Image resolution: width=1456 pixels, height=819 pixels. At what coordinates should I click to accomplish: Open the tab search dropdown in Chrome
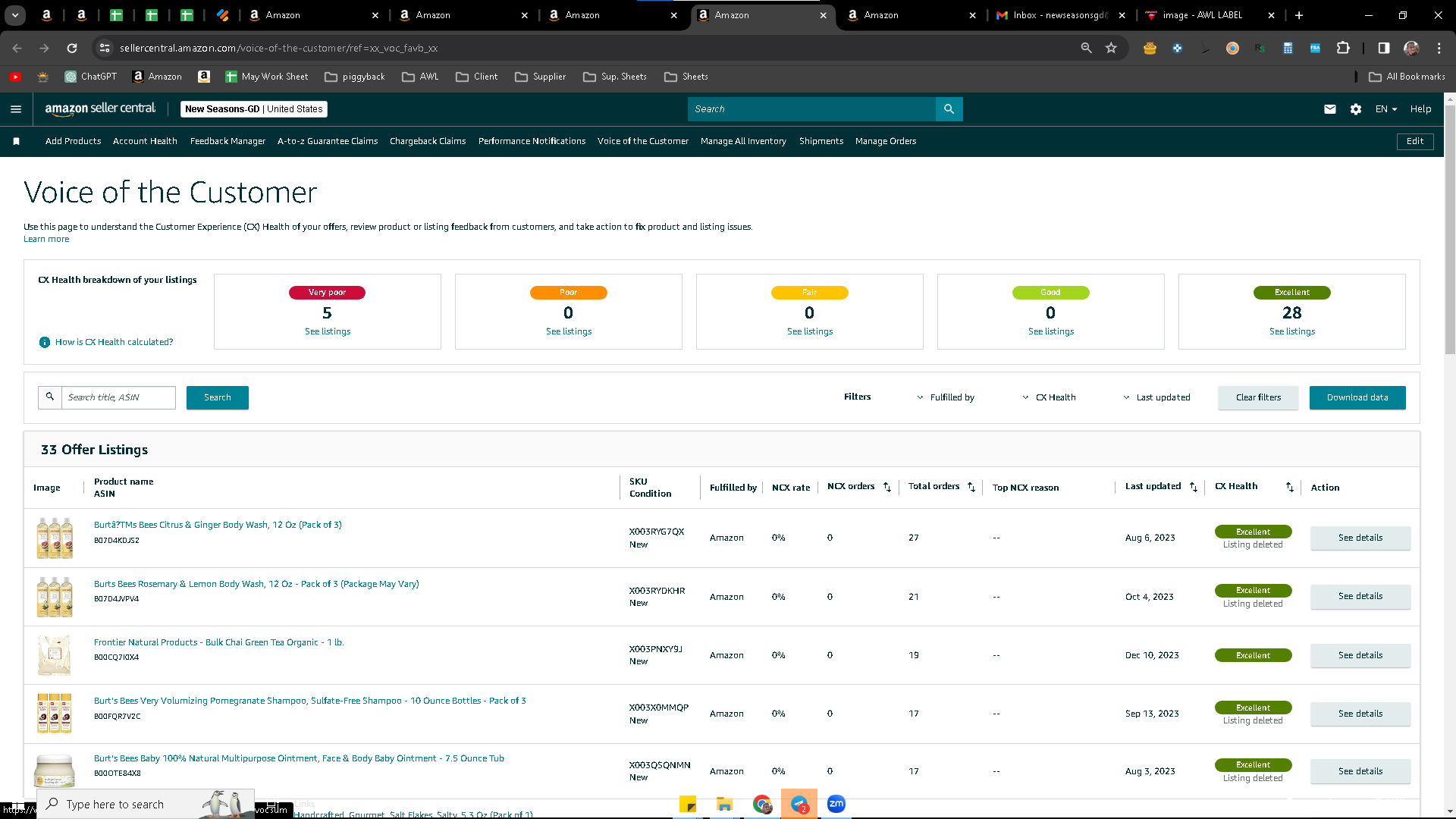(15, 15)
